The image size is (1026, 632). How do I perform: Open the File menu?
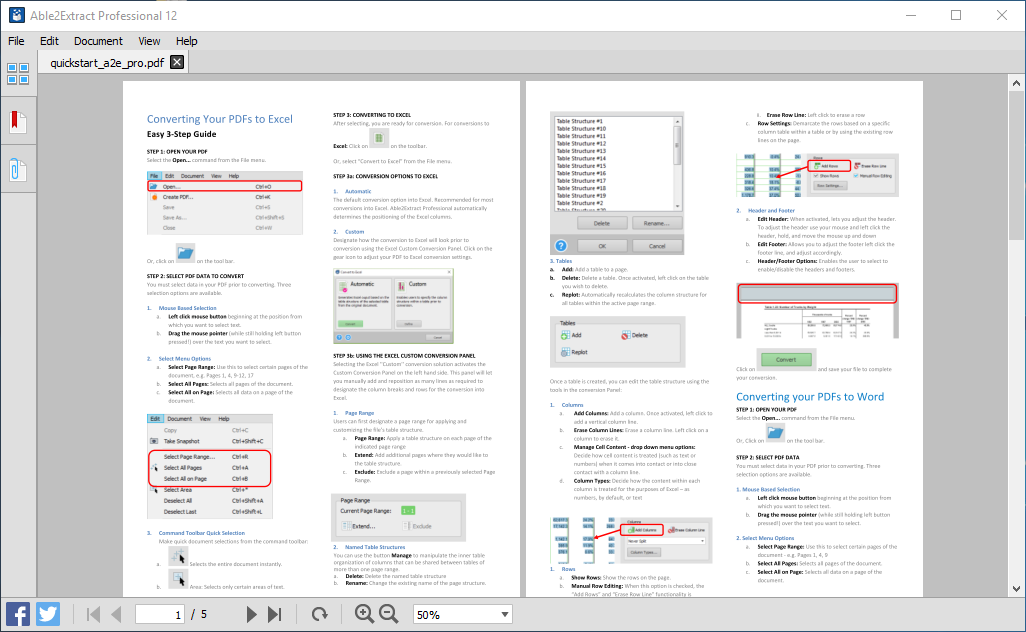coord(16,41)
